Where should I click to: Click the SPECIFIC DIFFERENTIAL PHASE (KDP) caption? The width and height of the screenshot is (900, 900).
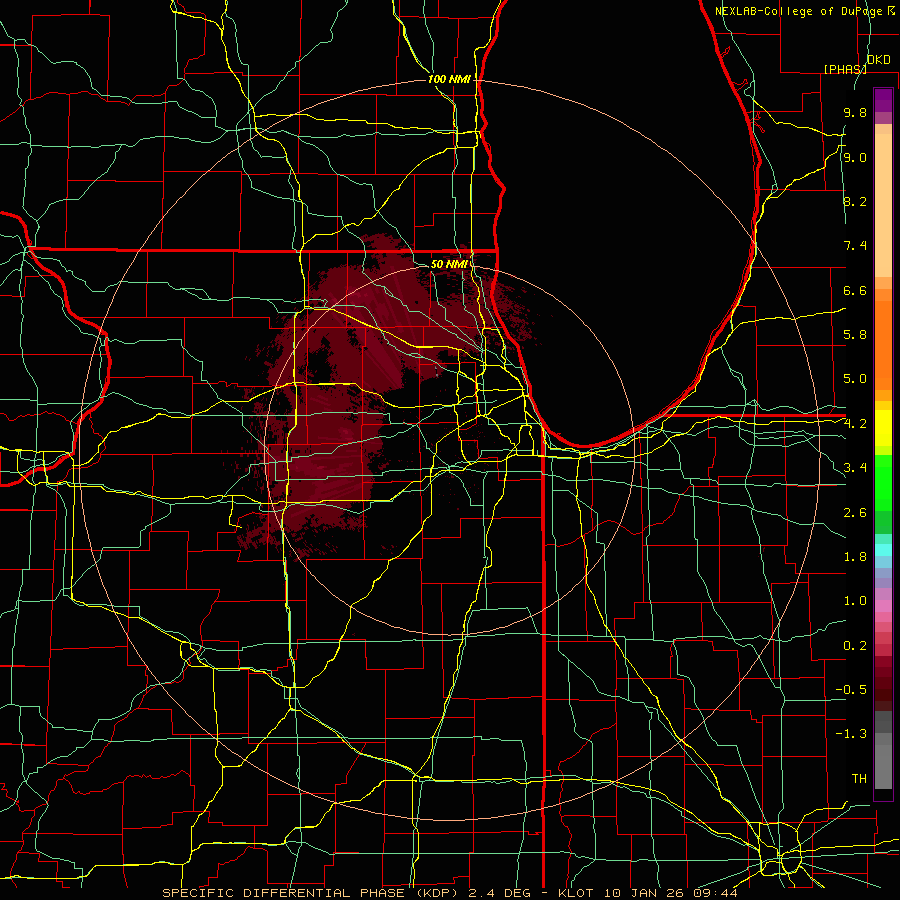coord(310,893)
